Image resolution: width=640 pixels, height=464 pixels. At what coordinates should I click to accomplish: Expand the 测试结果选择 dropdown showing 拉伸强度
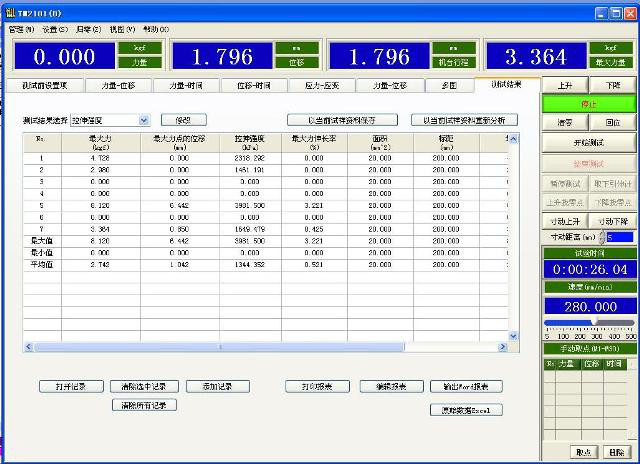[144, 120]
